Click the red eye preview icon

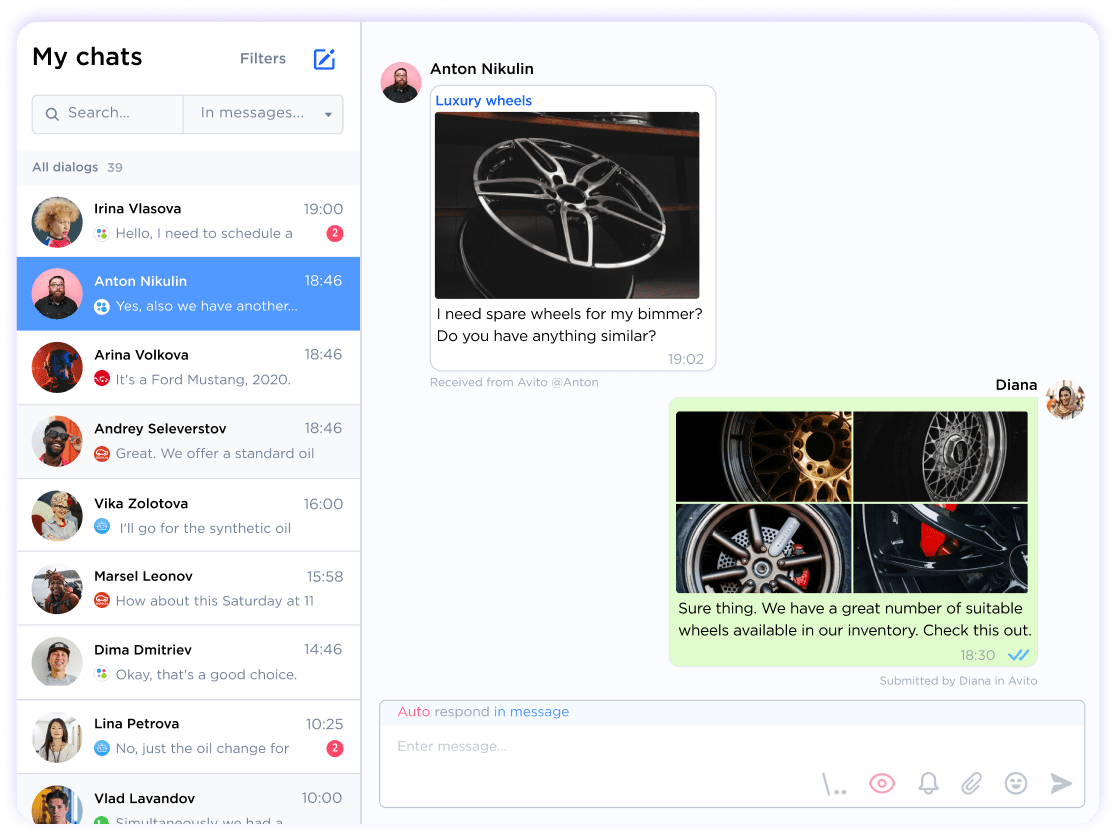click(x=881, y=783)
